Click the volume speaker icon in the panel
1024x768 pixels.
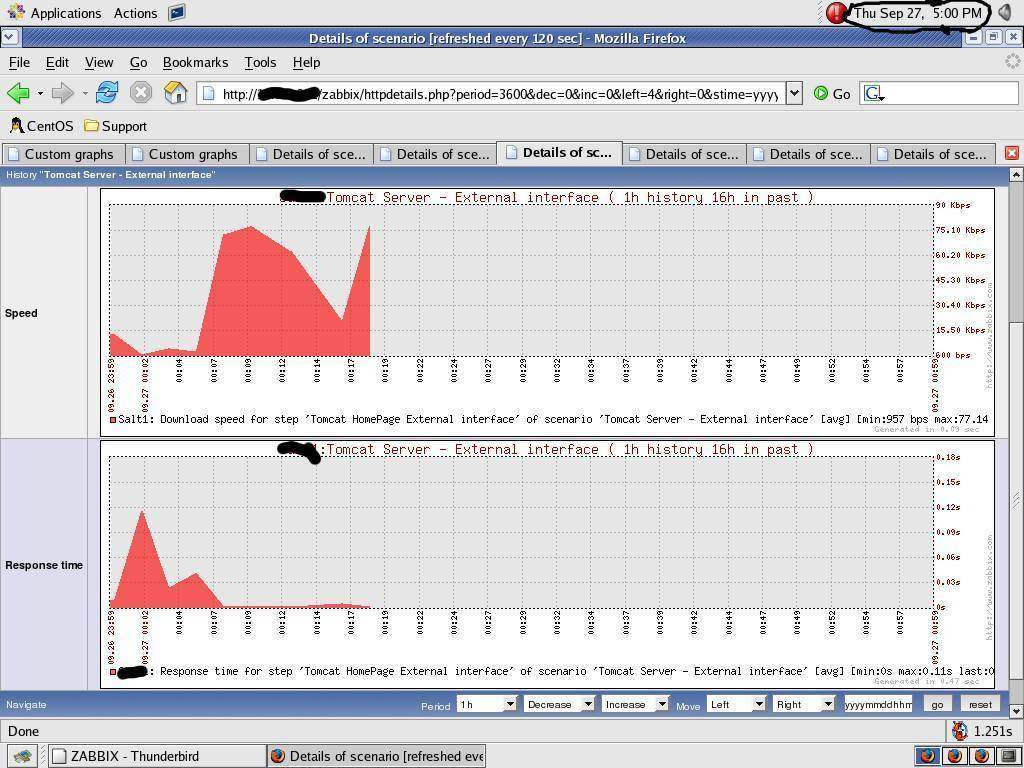(1004, 13)
